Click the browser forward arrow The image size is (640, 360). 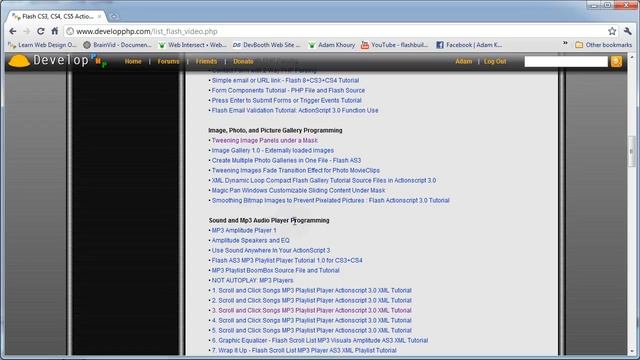27,31
